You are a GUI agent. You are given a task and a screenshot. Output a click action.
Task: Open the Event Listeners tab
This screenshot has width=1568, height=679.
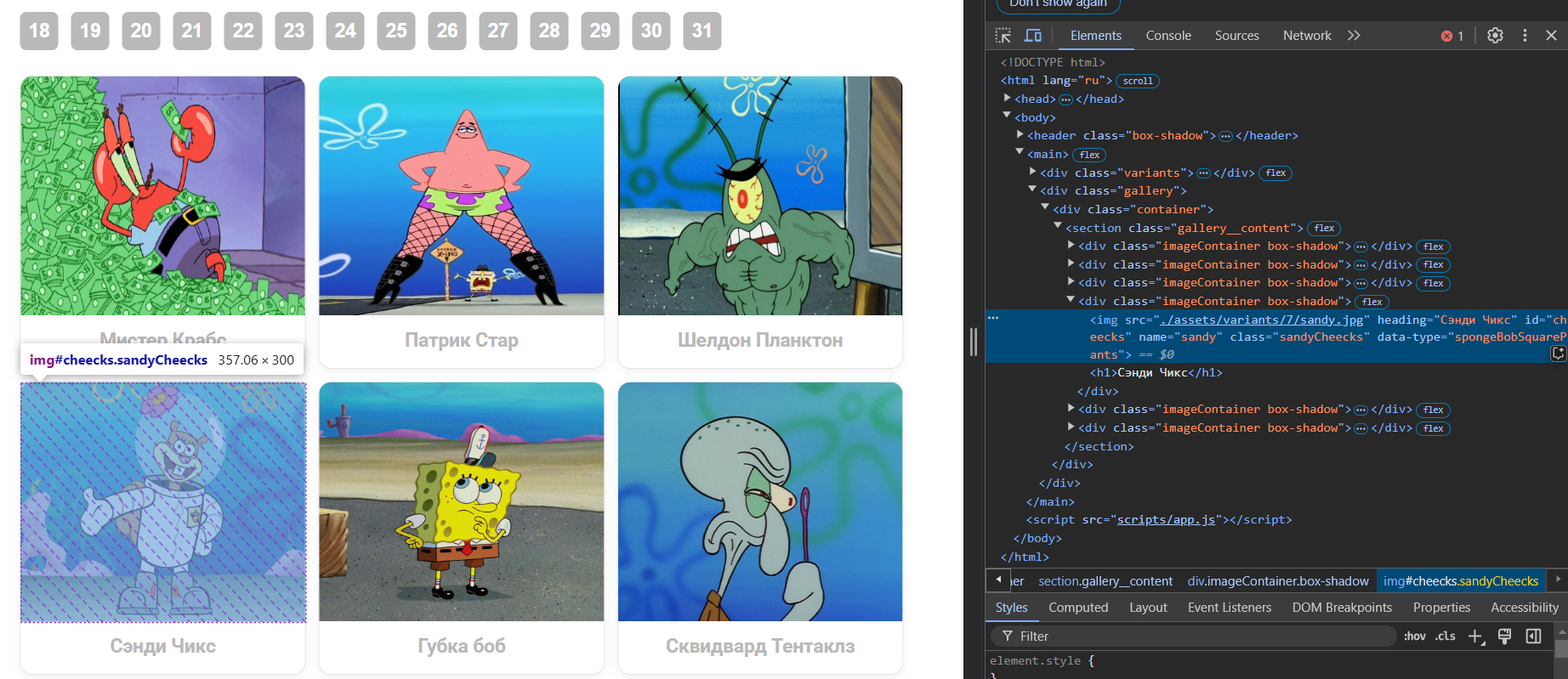click(x=1230, y=608)
